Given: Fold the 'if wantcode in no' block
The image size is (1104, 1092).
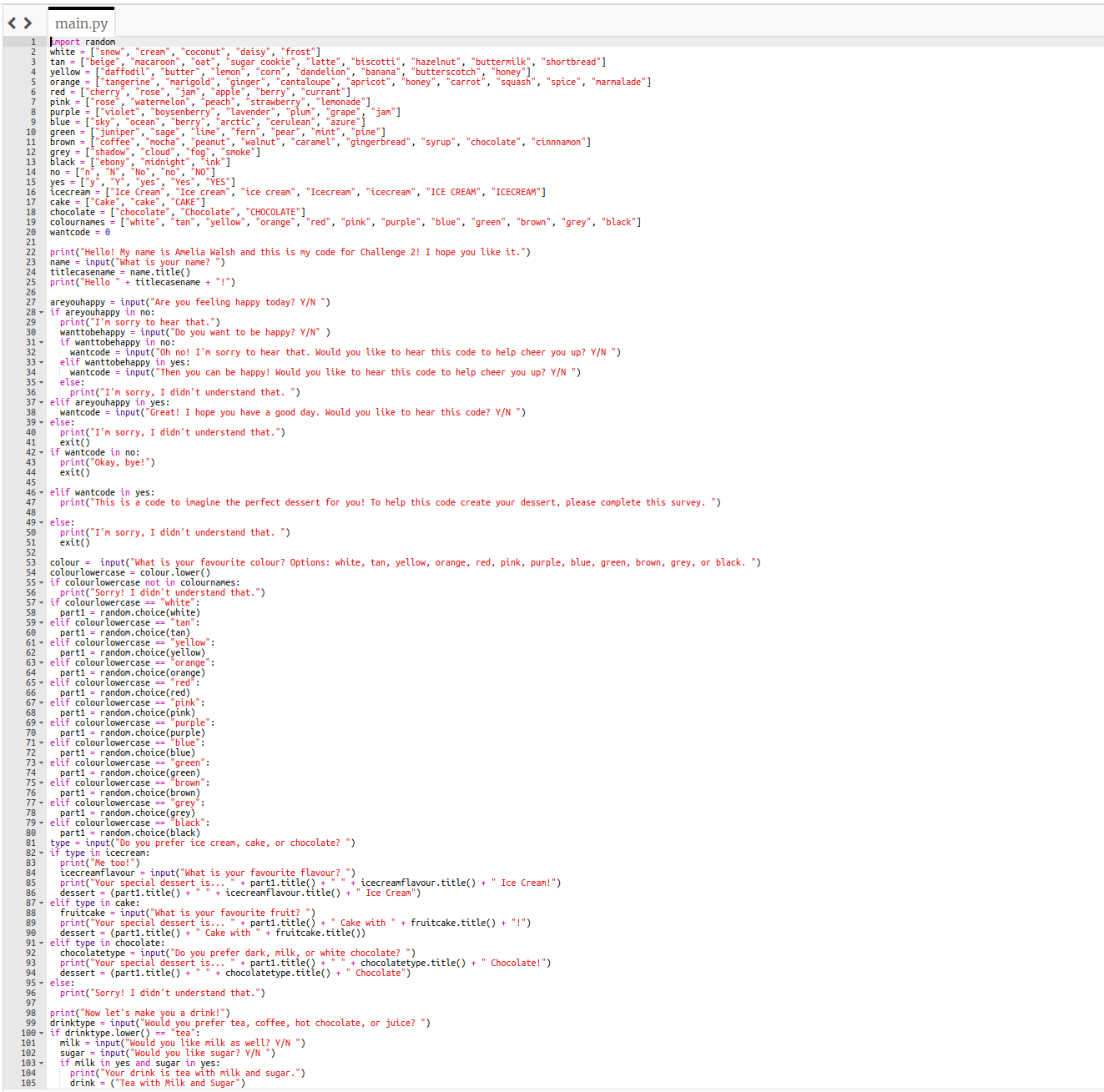Looking at the screenshot, I should tap(41, 453).
